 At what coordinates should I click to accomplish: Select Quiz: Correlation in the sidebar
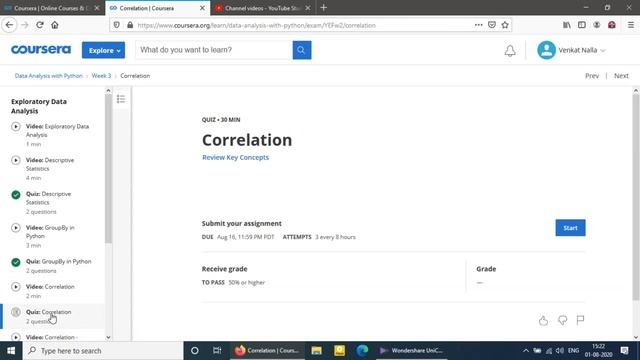point(53,316)
